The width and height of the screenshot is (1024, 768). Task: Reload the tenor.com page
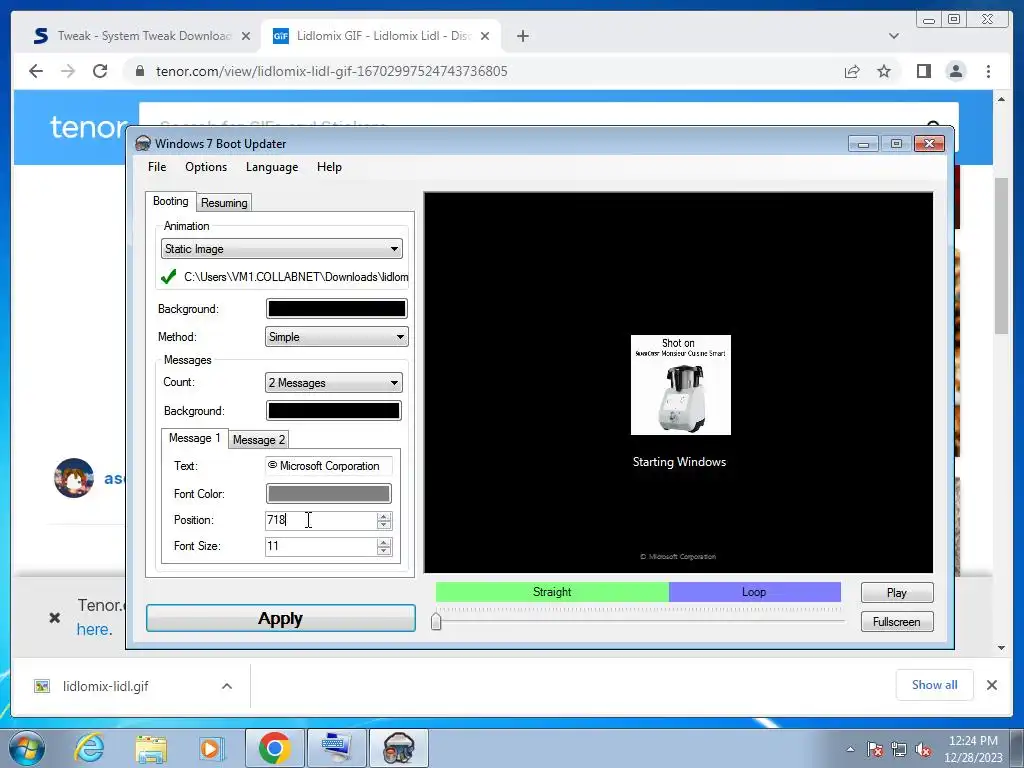[100, 71]
